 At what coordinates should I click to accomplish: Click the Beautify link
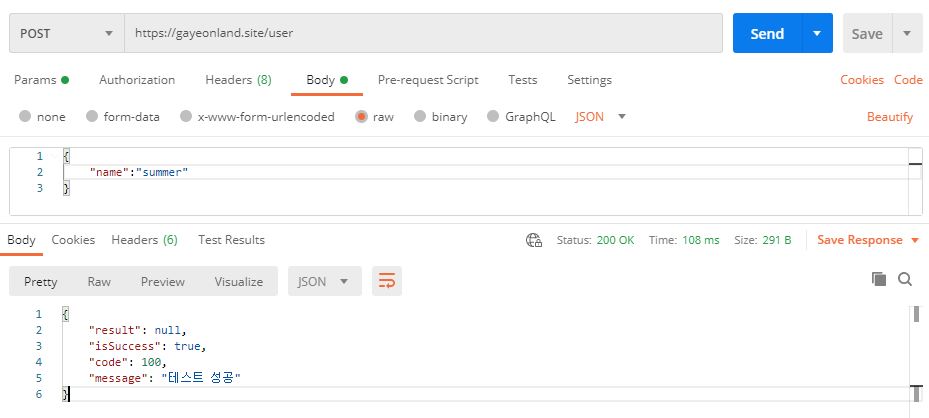coord(889,117)
